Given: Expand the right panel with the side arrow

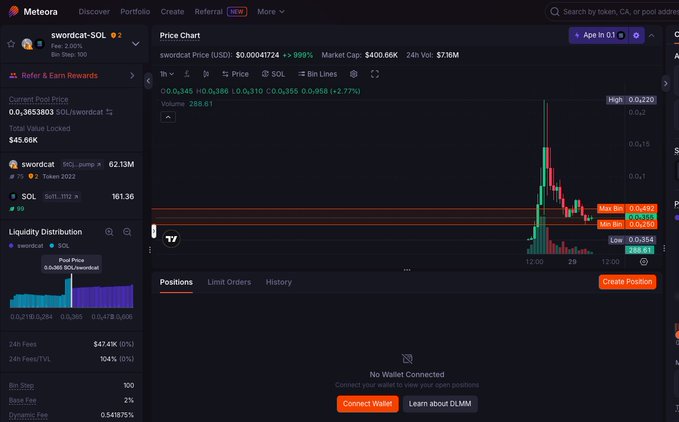Looking at the screenshot, I should (666, 83).
